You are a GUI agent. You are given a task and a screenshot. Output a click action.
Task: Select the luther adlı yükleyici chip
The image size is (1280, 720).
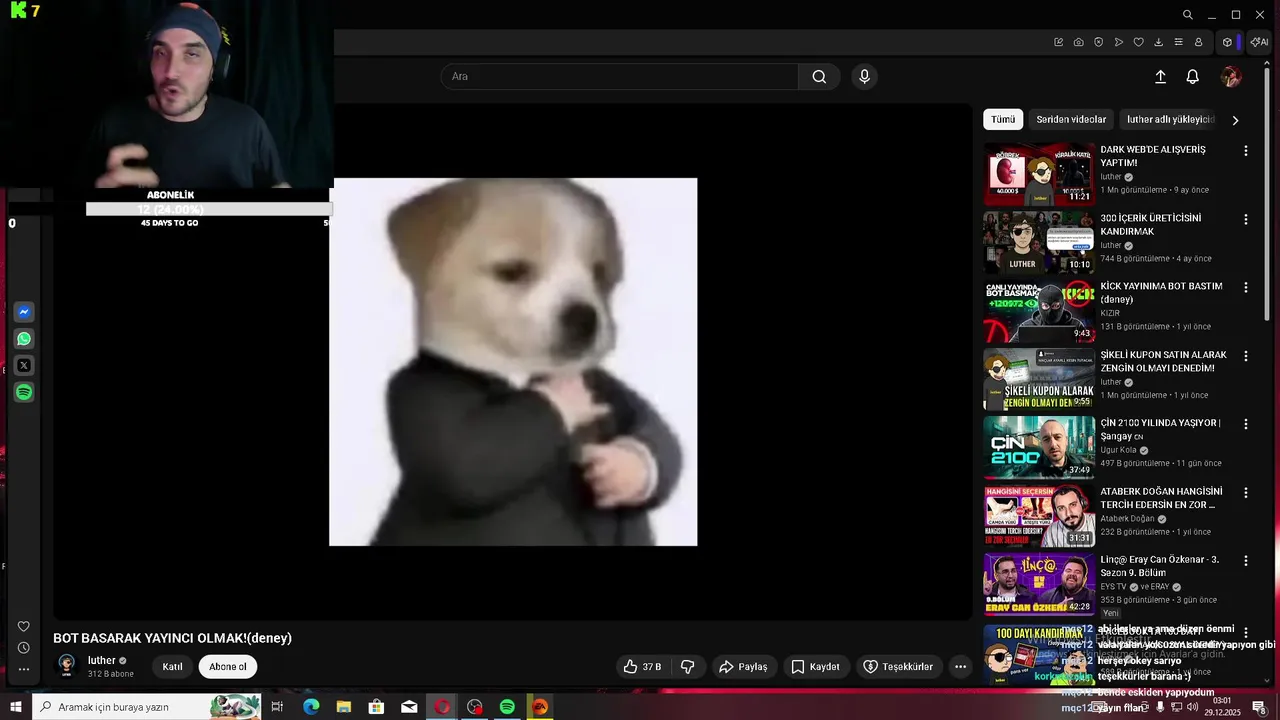click(x=1170, y=119)
